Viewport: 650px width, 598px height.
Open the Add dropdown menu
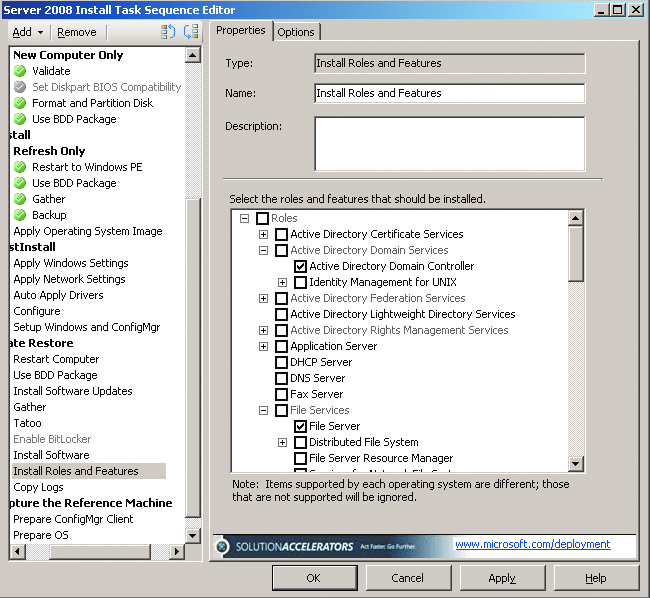tap(27, 32)
